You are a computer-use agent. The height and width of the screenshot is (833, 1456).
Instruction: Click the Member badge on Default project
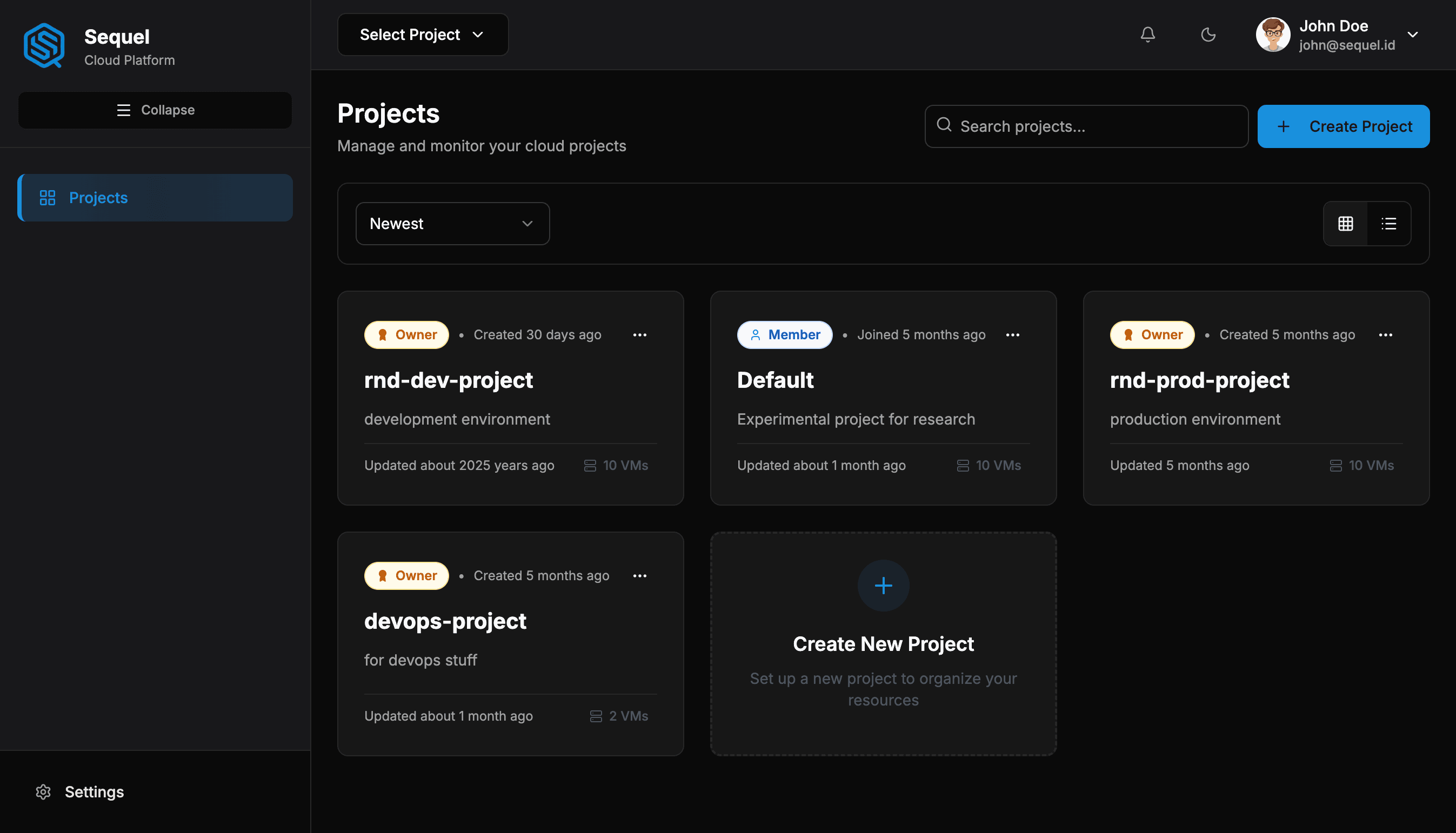784,335
